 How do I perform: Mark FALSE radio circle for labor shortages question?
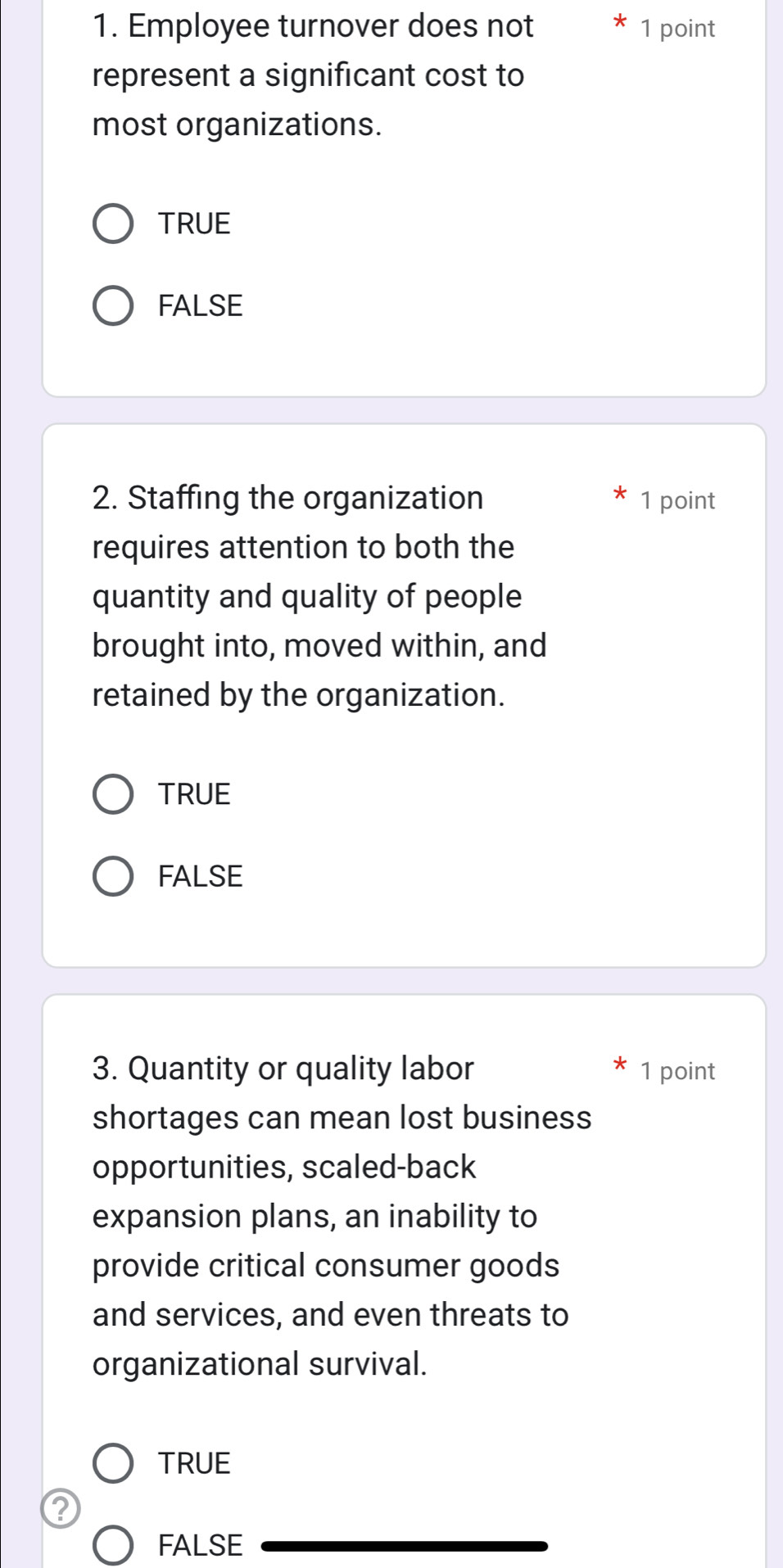pyautogui.click(x=113, y=1545)
